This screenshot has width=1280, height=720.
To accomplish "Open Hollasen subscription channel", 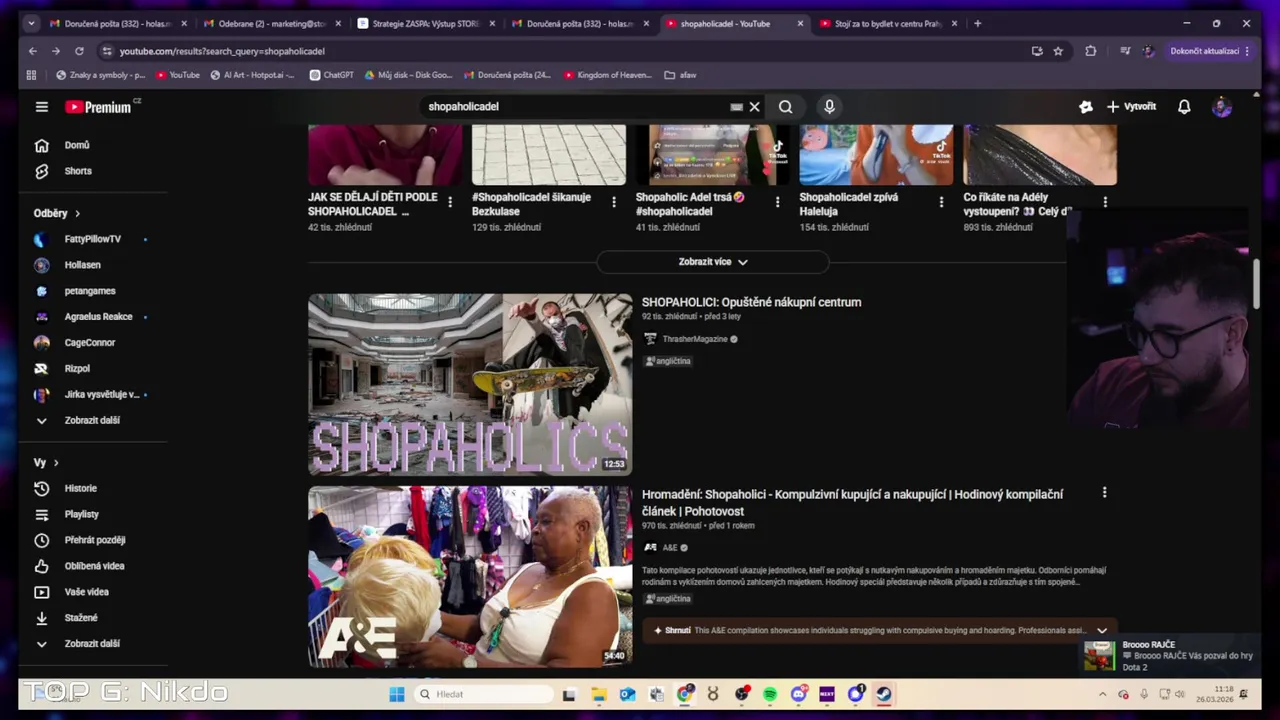I will [x=82, y=265].
